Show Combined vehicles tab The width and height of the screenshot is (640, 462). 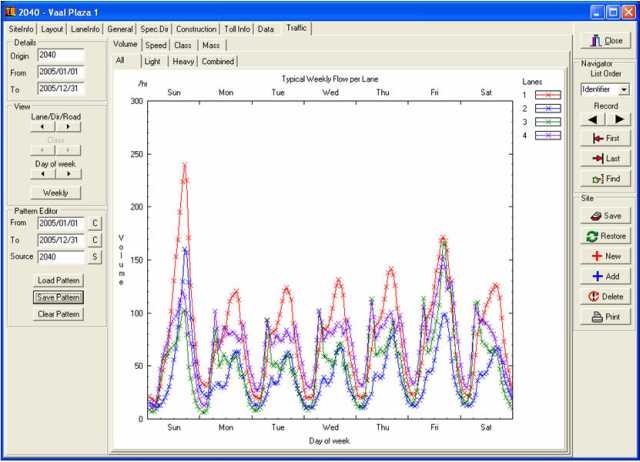coord(218,62)
